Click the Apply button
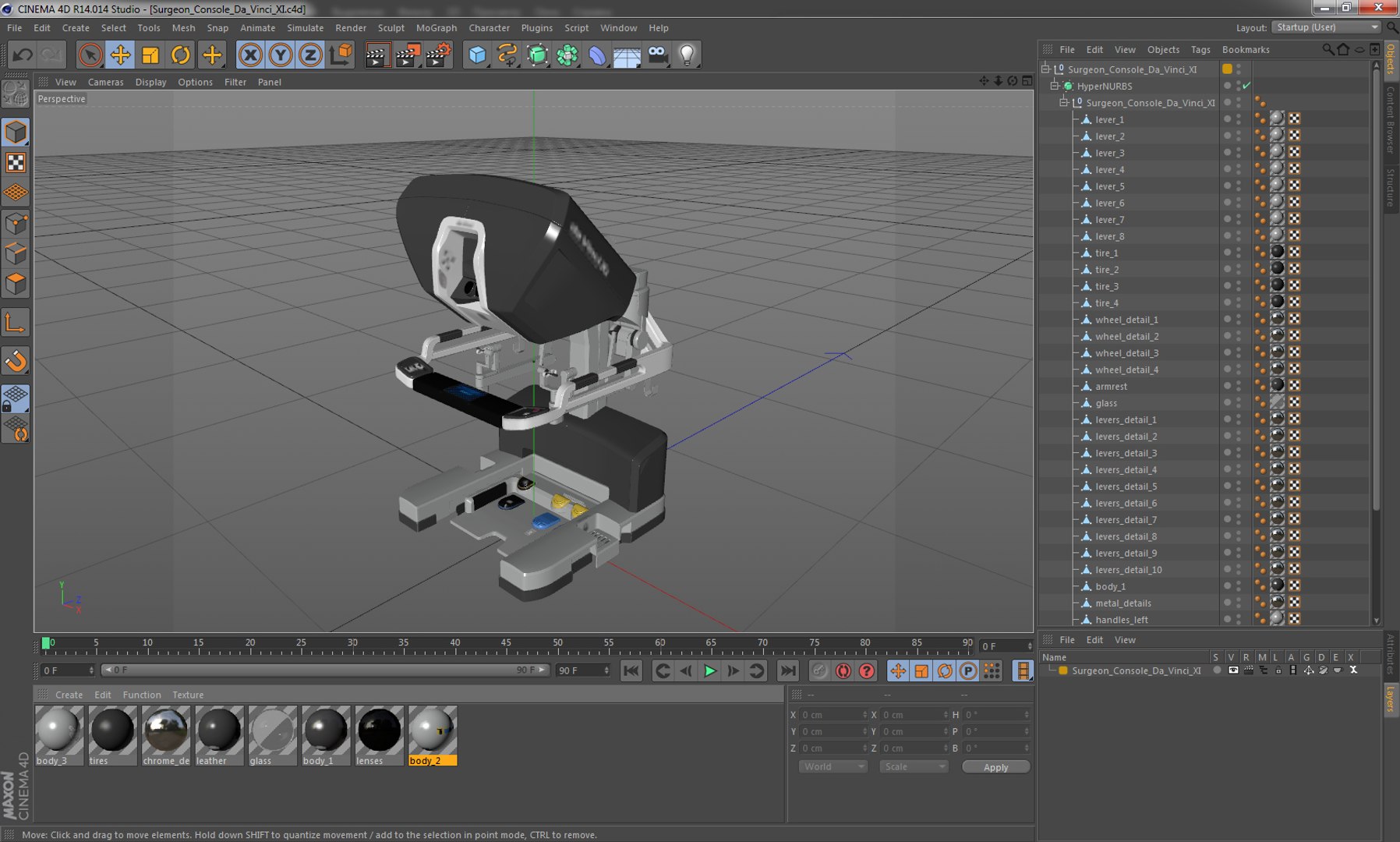1400x842 pixels. point(995,767)
